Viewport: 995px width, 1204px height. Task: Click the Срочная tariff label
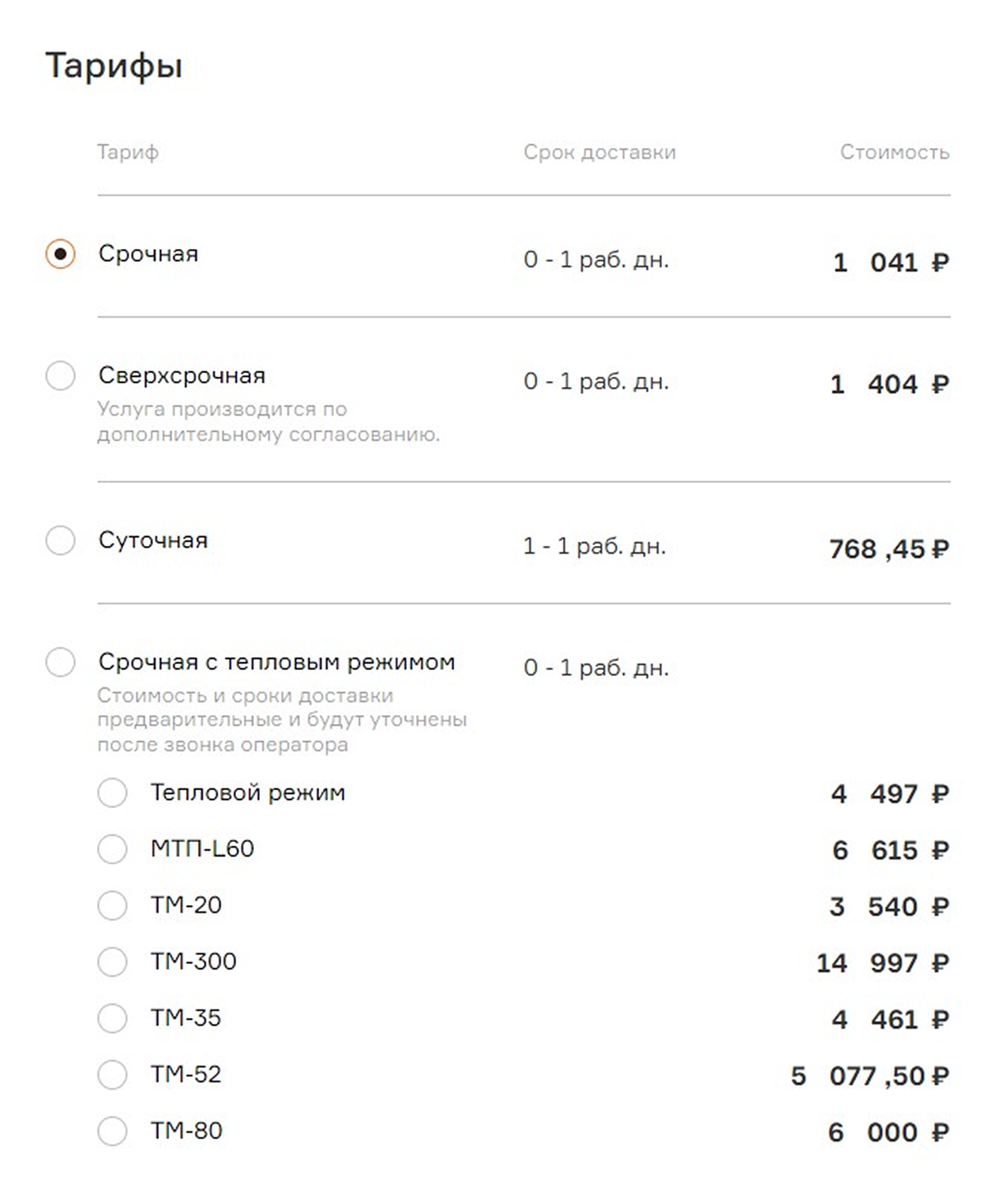pos(148,254)
